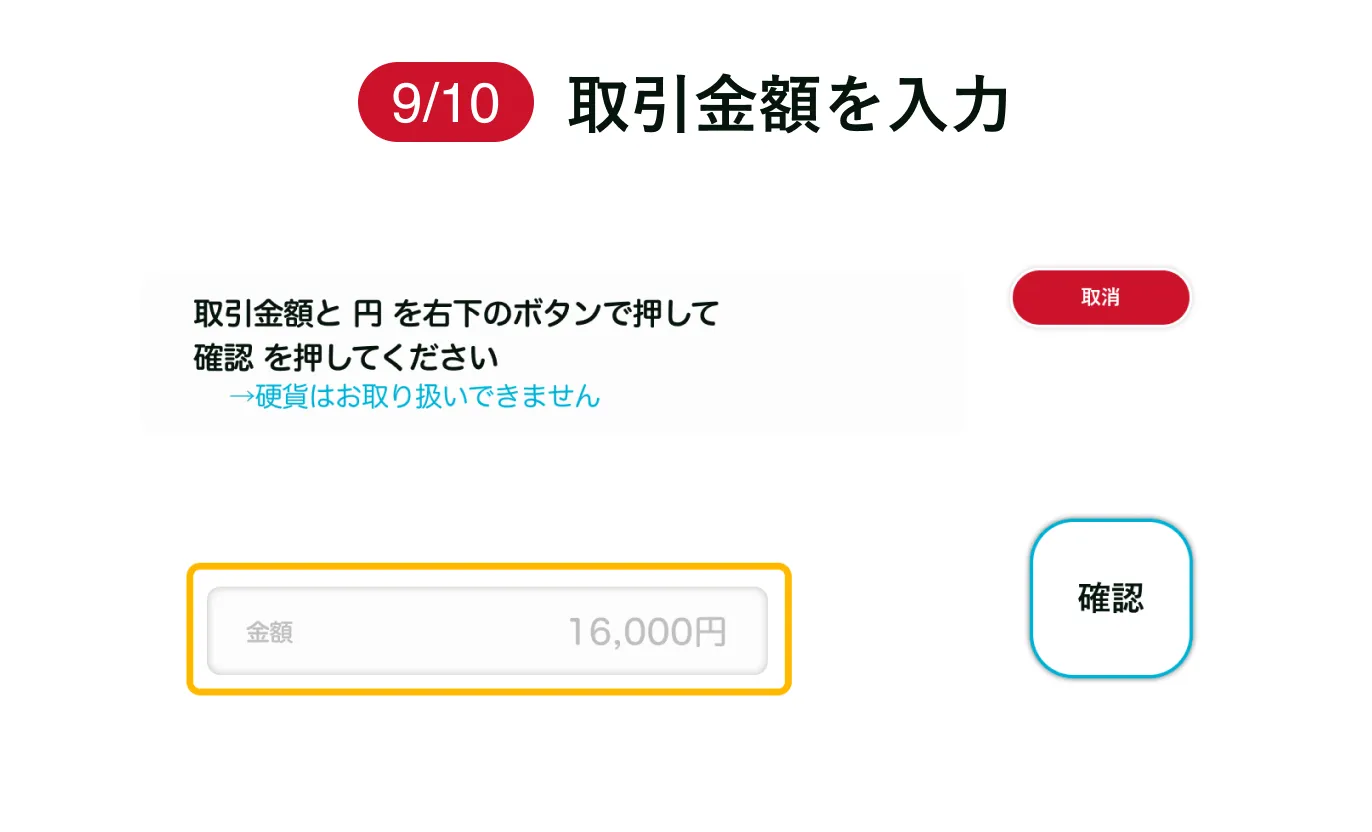This screenshot has height=832, width=1372.
Task: Click the bold 確認 word in instructions
Action: 223,357
